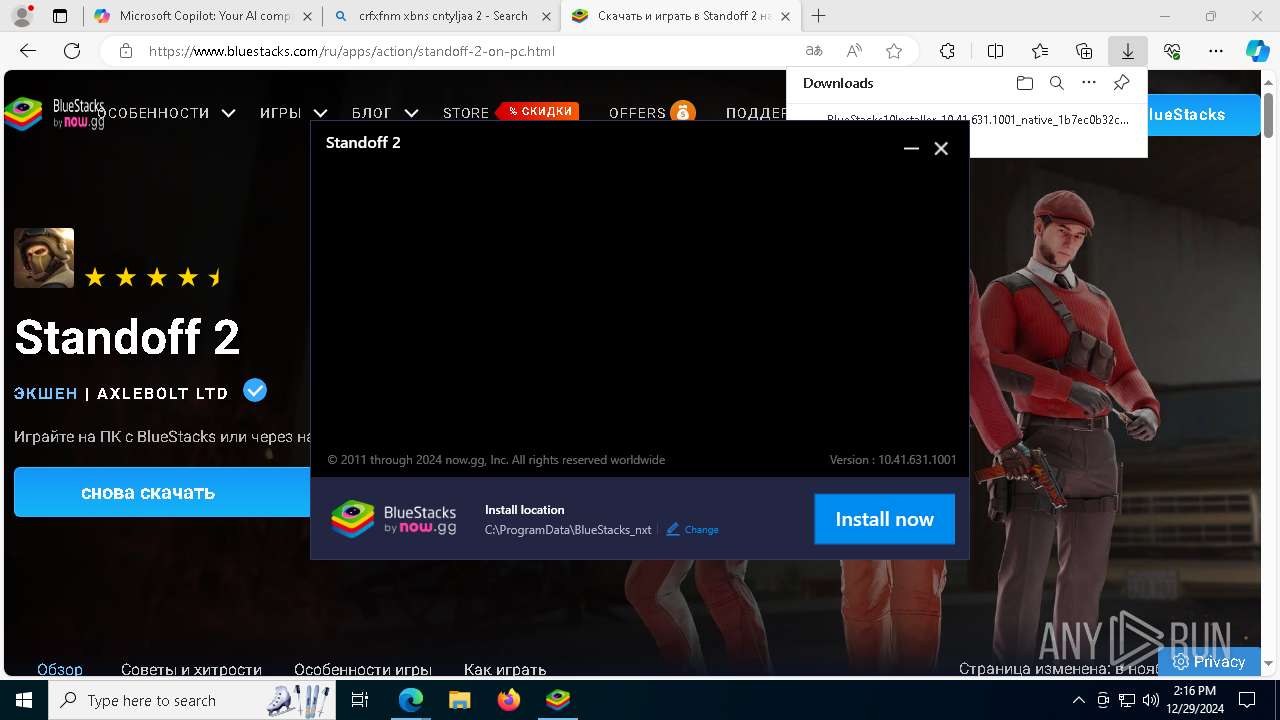The width and height of the screenshot is (1280, 720).
Task: Click Change install location link
Action: coord(701,530)
